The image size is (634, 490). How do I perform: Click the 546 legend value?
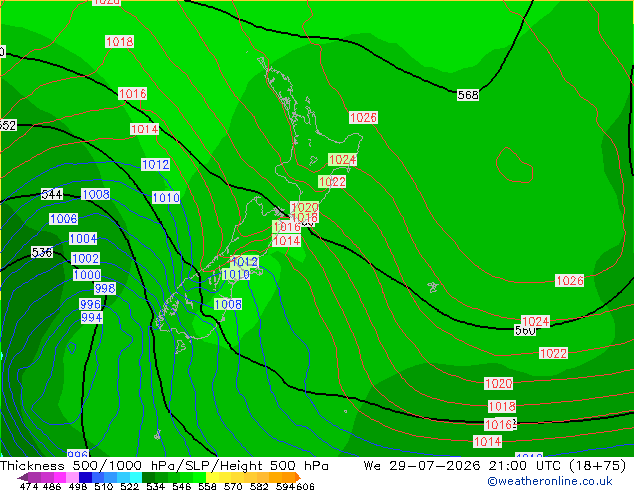182,486
